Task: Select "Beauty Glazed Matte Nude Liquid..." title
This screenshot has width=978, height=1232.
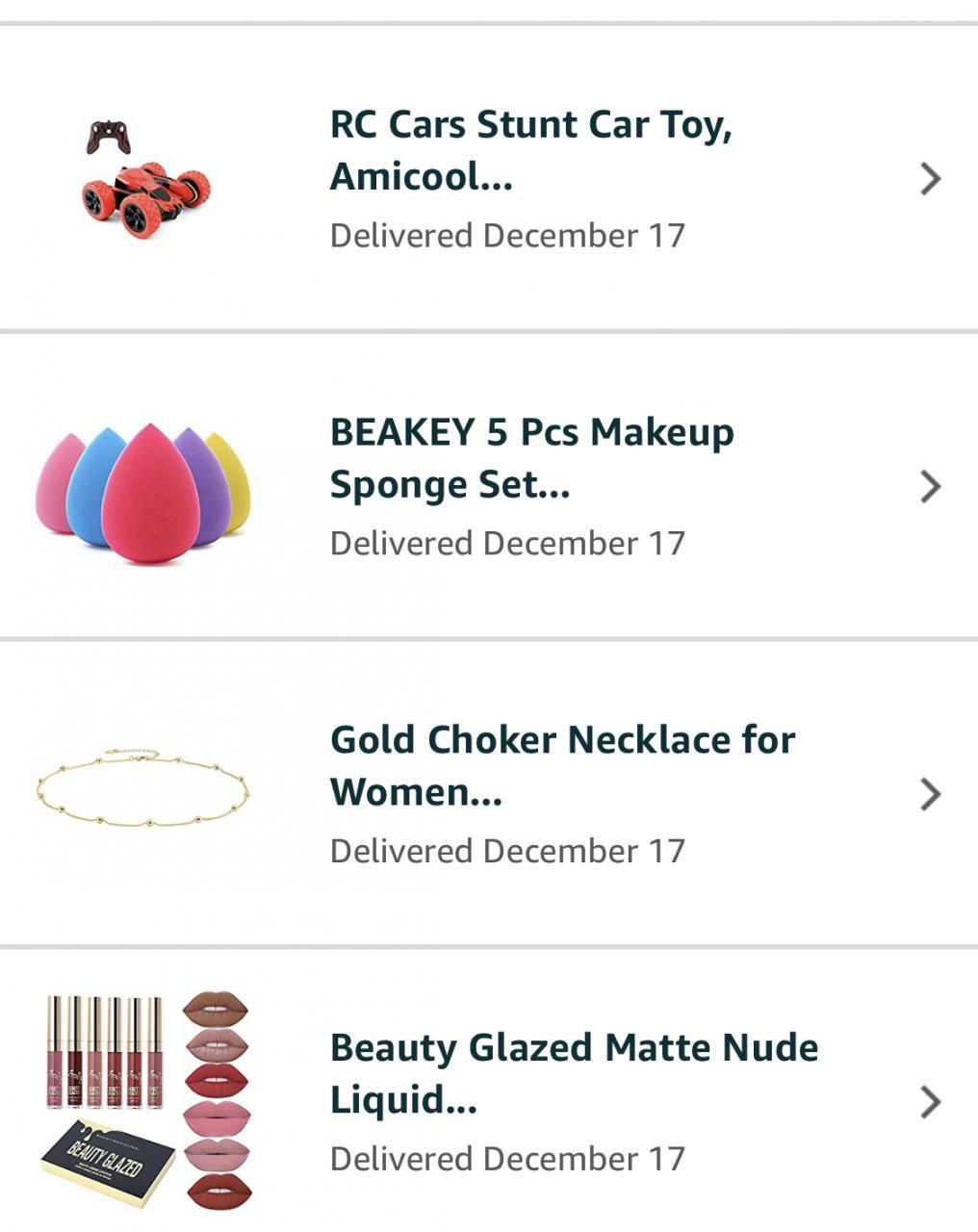Action: [x=574, y=1073]
